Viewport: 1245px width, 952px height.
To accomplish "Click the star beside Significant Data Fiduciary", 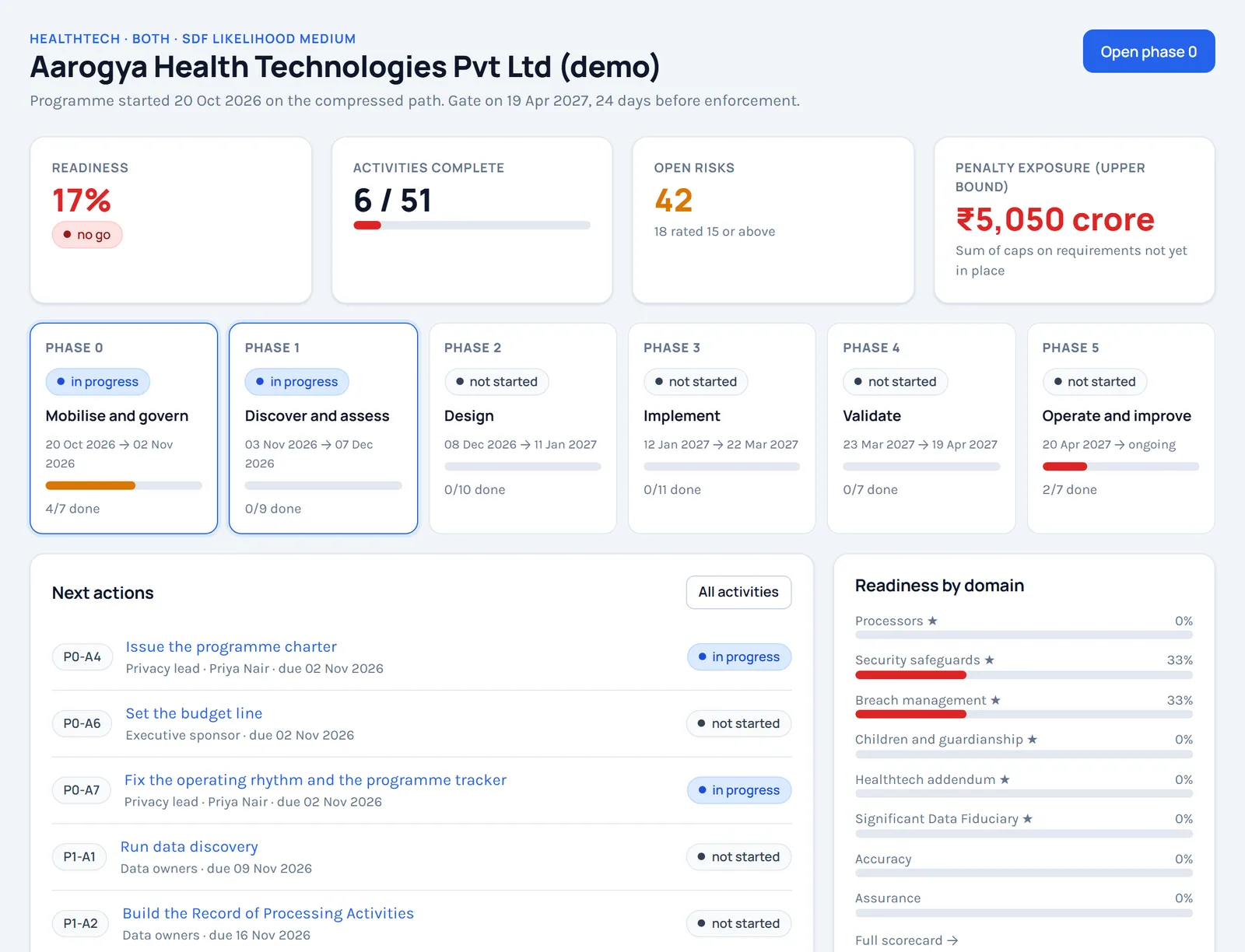I will click(x=1027, y=818).
